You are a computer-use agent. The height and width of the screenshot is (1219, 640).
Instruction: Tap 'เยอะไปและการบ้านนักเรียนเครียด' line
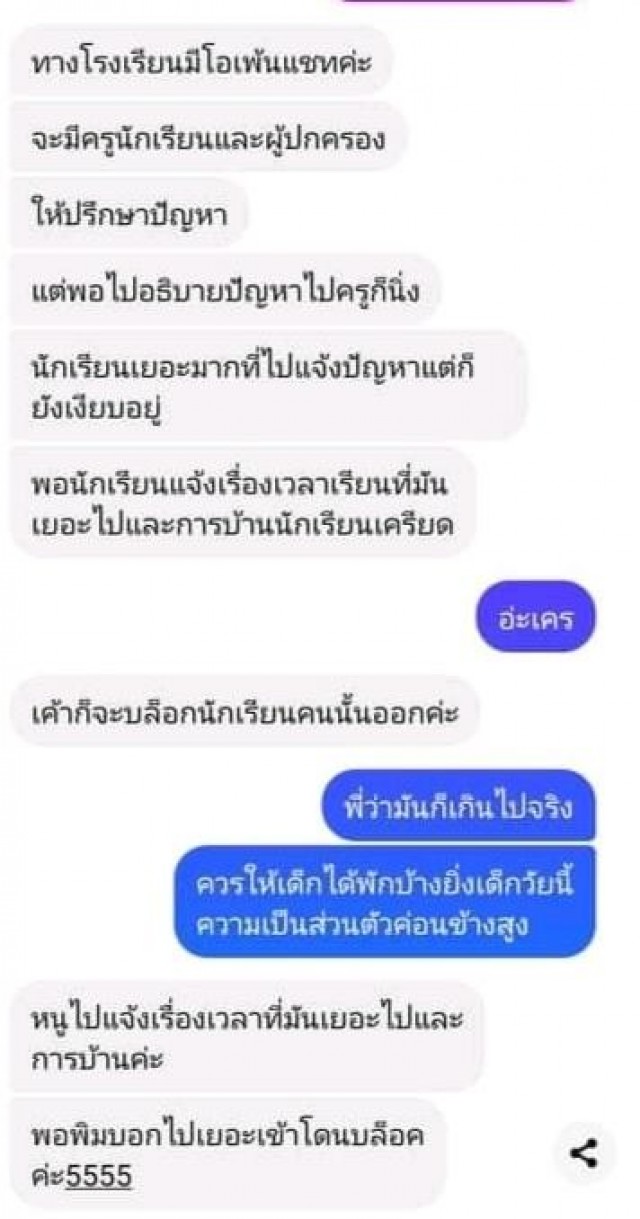tap(244, 526)
